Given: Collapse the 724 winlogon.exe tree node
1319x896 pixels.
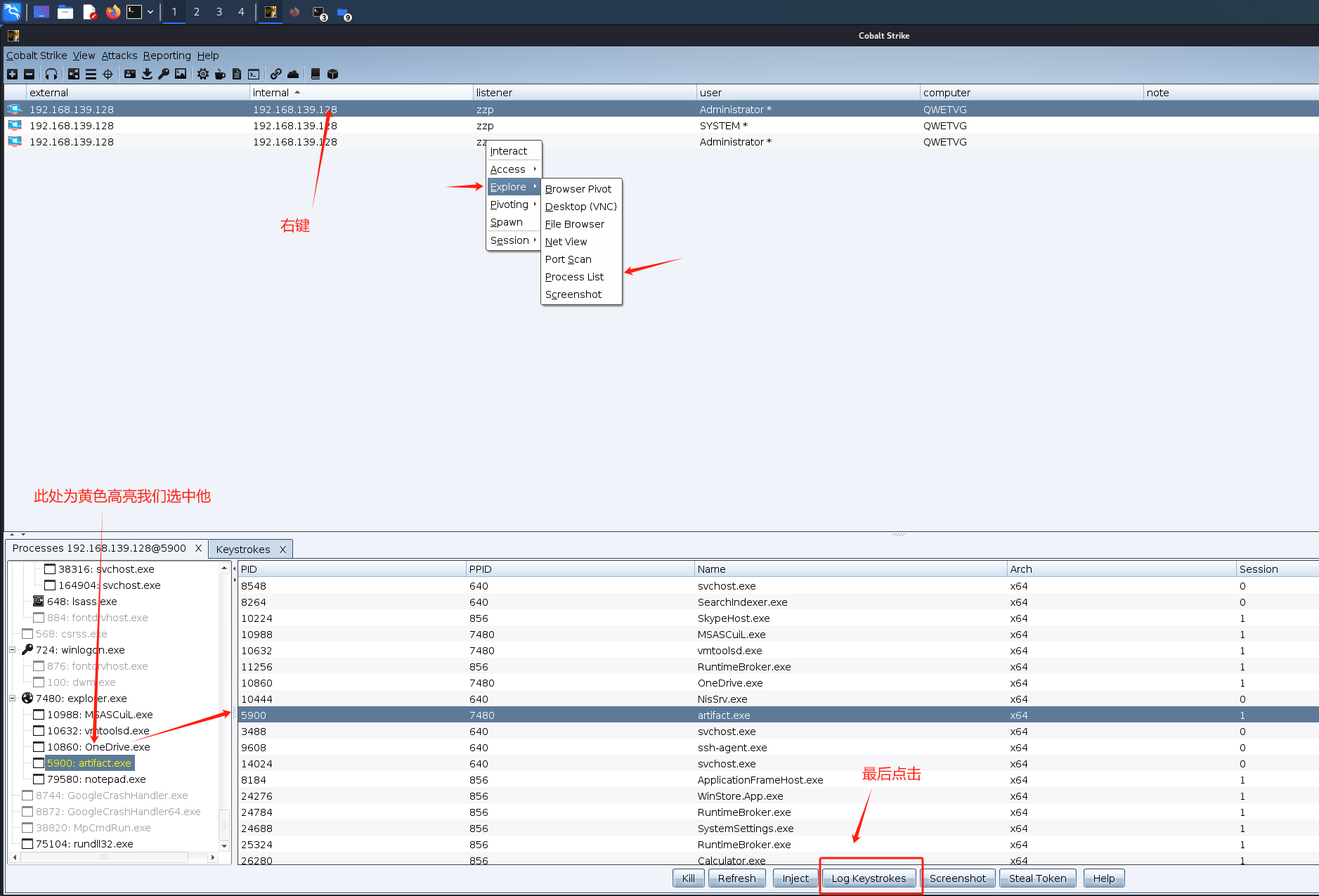Looking at the screenshot, I should tap(13, 650).
